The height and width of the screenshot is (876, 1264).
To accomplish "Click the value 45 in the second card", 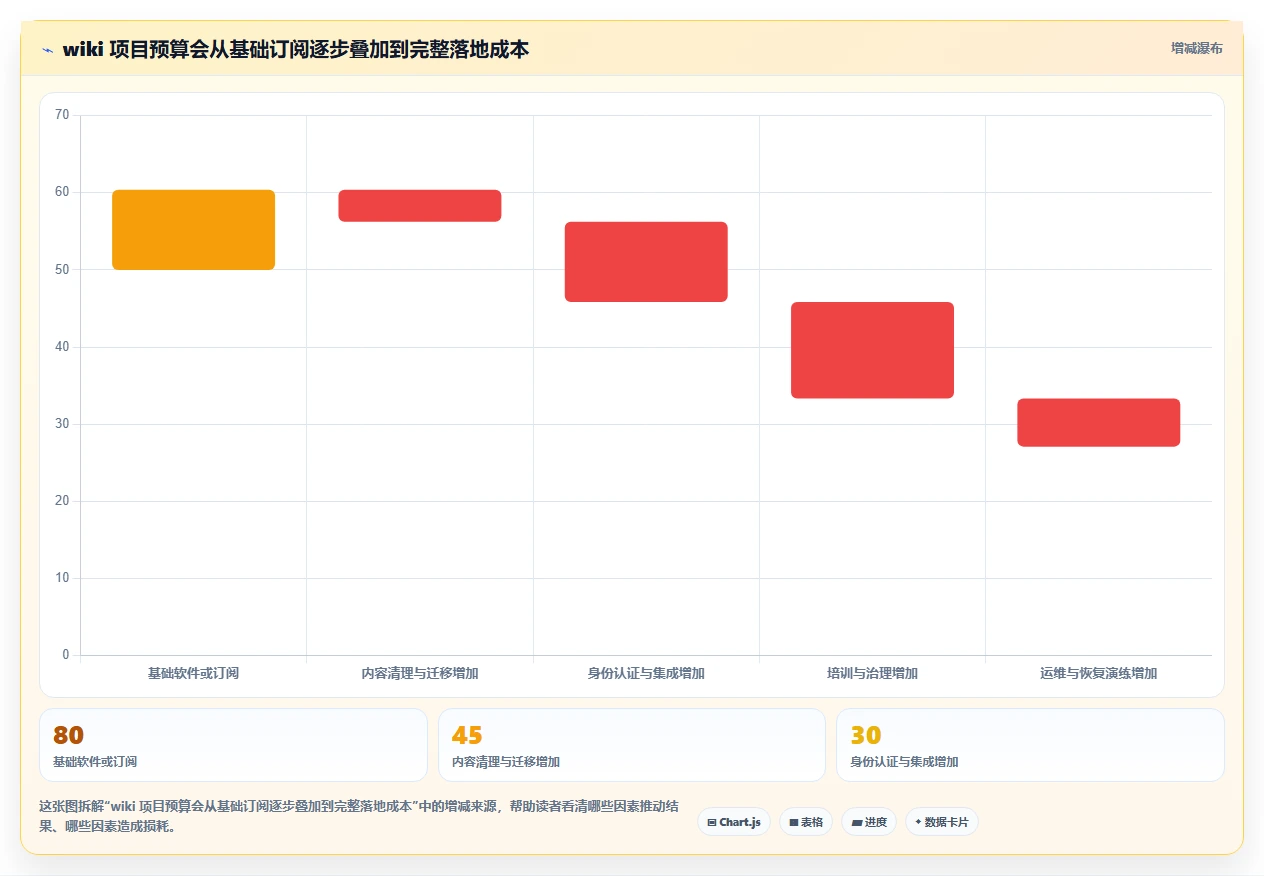I will (x=467, y=735).
